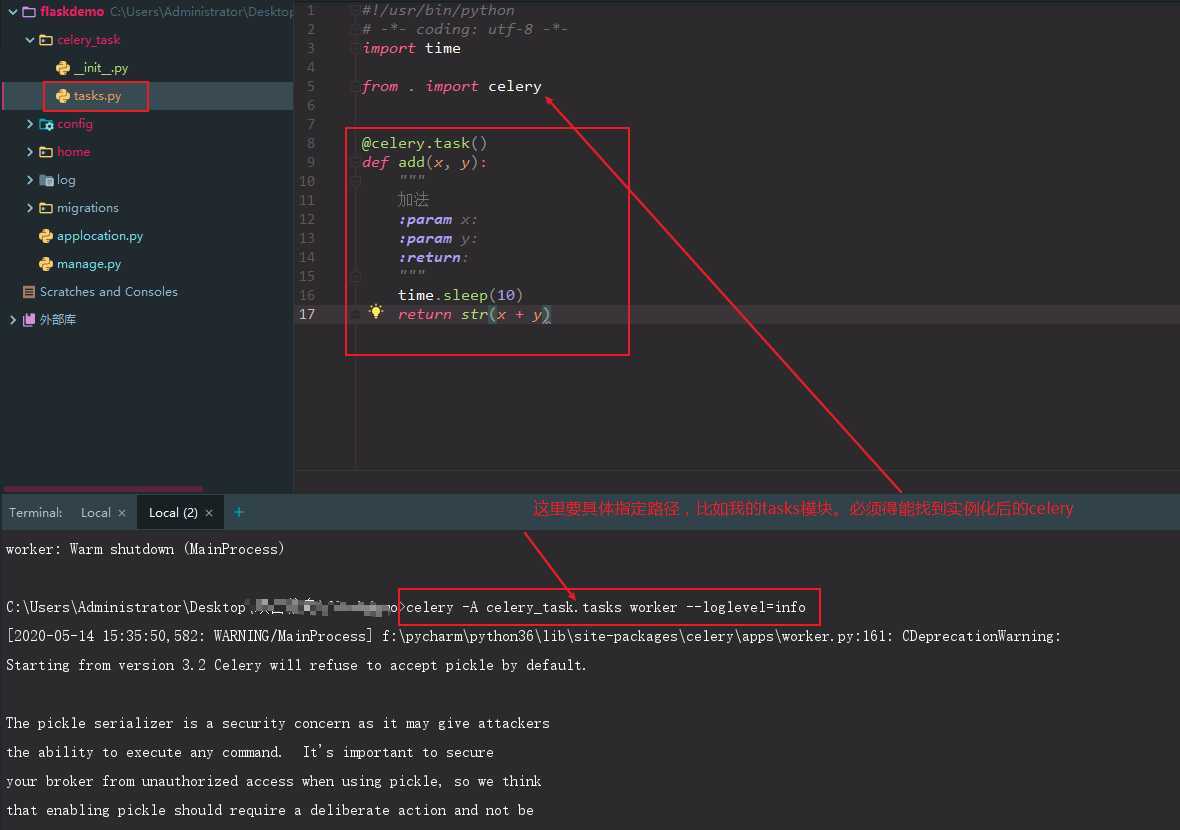Select manage.py in the project tree
The image size is (1180, 830).
(x=89, y=263)
